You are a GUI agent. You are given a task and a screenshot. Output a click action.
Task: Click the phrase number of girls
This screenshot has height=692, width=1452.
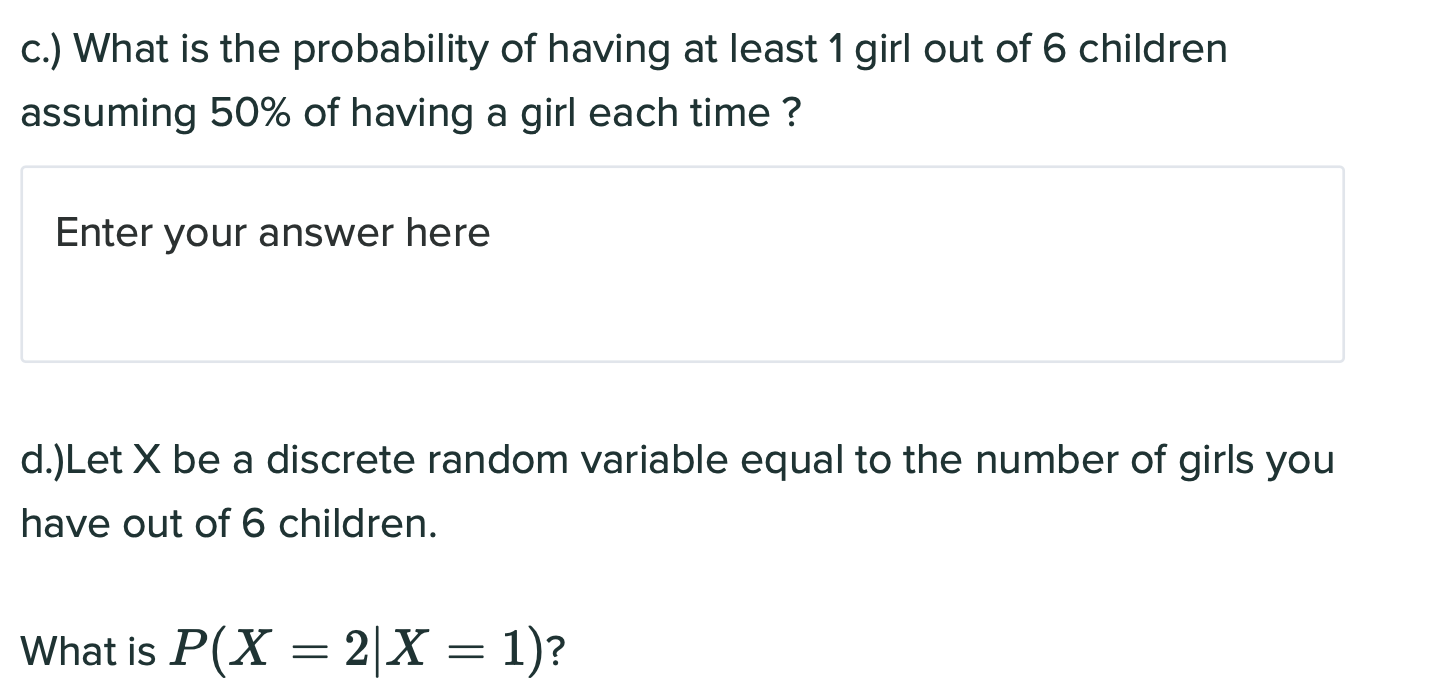[1110, 460]
